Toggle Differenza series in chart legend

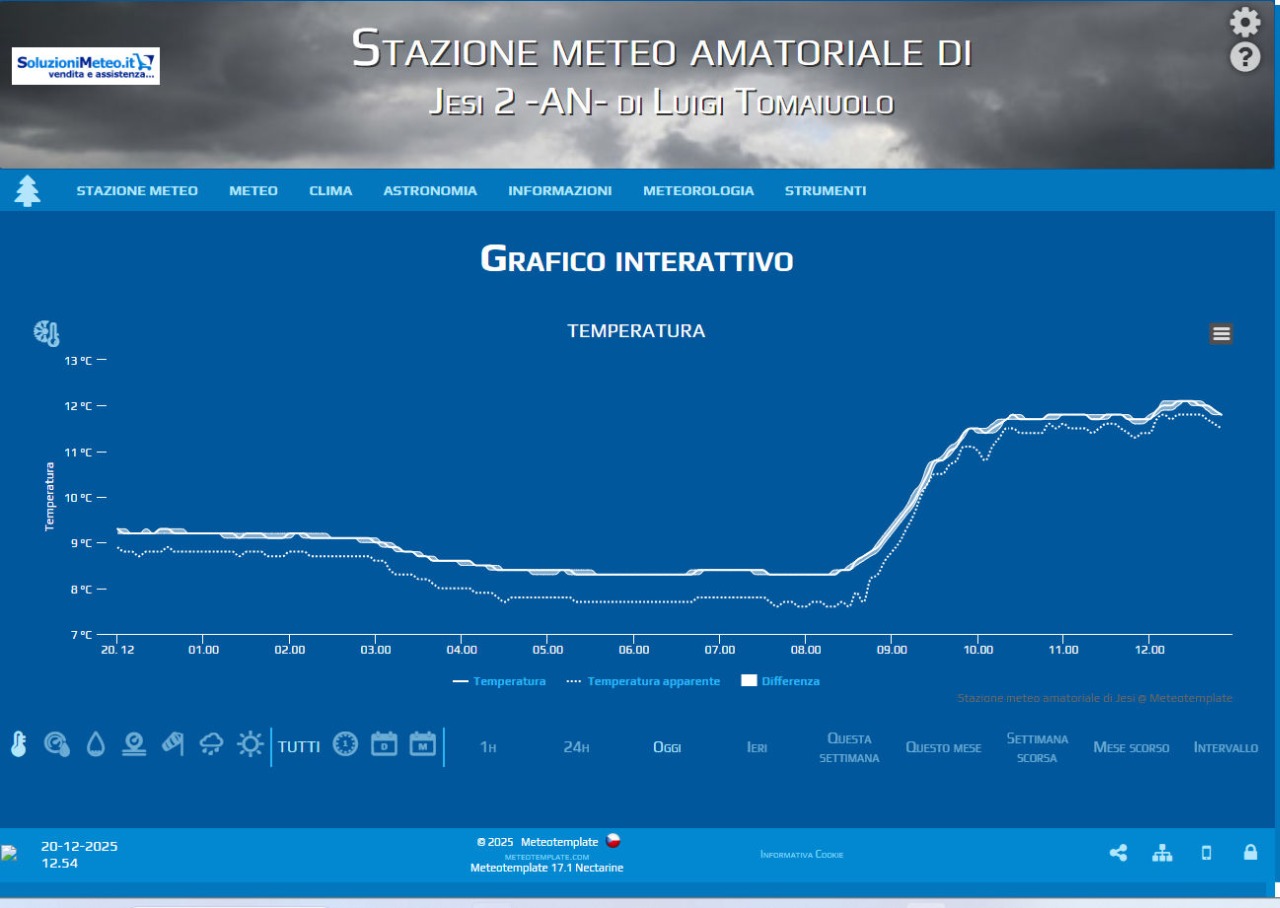coord(780,681)
